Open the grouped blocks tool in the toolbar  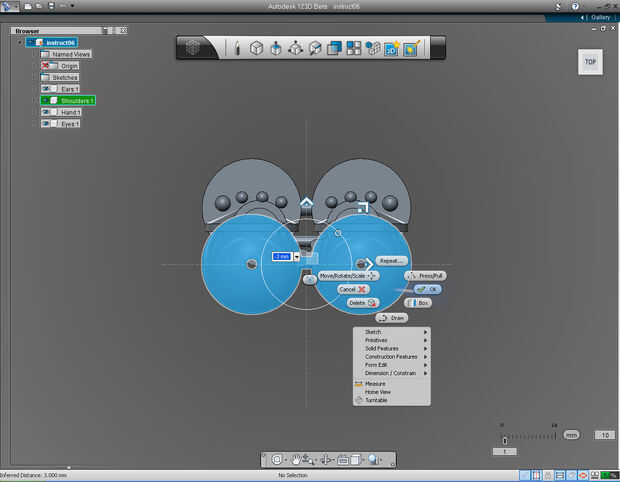click(x=372, y=48)
